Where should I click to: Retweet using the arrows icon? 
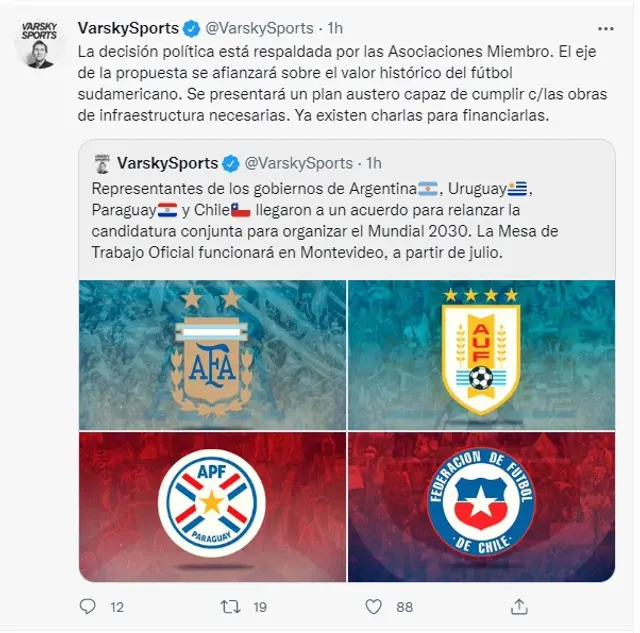(231, 607)
